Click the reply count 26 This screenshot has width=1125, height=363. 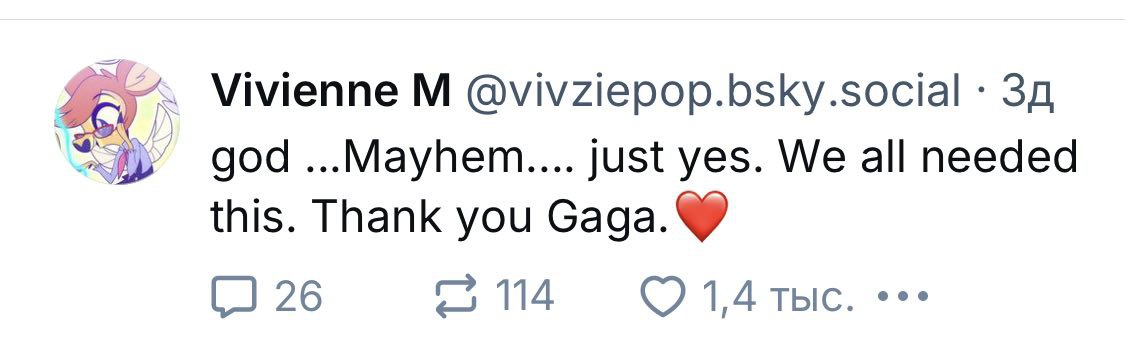pyautogui.click(x=298, y=296)
